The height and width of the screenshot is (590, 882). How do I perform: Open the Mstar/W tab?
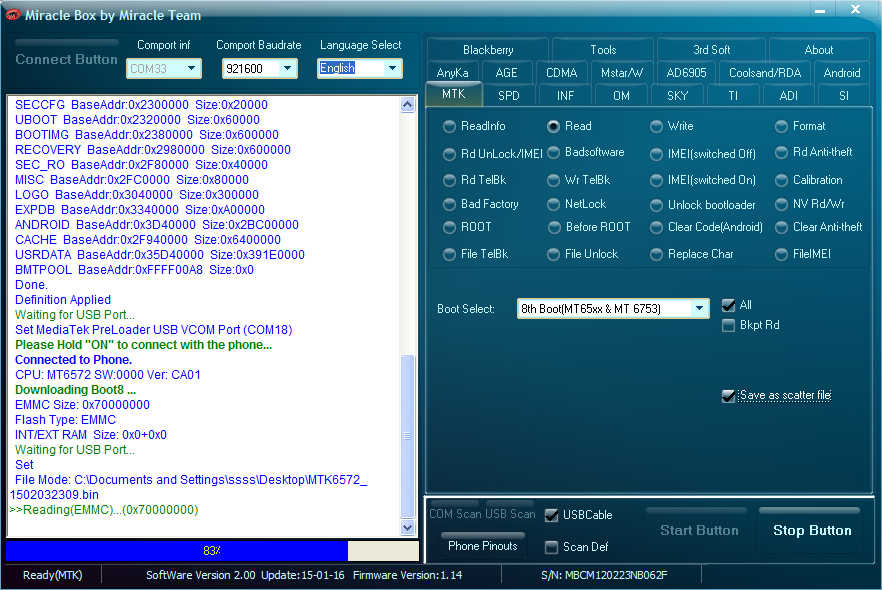pos(622,73)
